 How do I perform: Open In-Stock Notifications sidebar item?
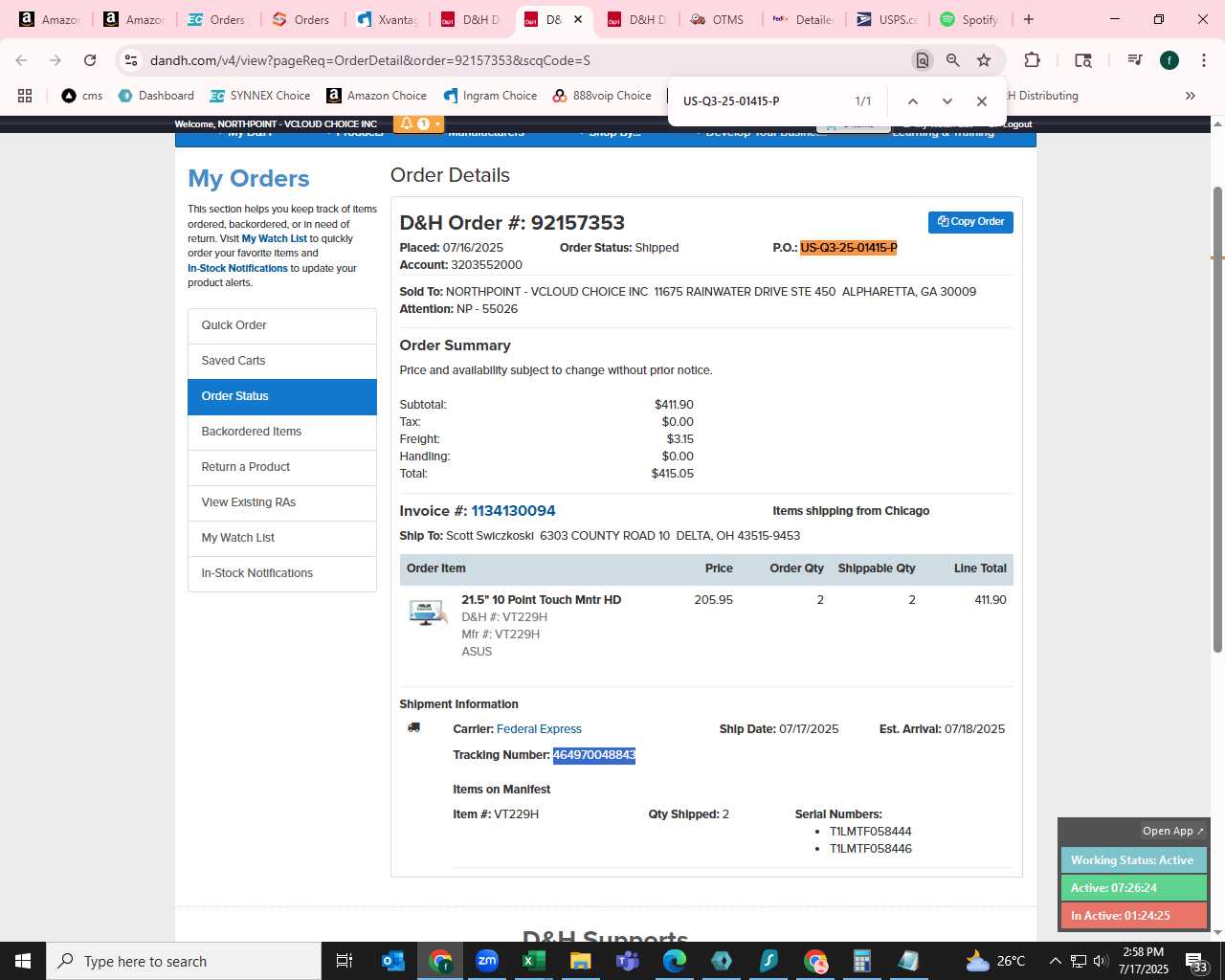282,573
